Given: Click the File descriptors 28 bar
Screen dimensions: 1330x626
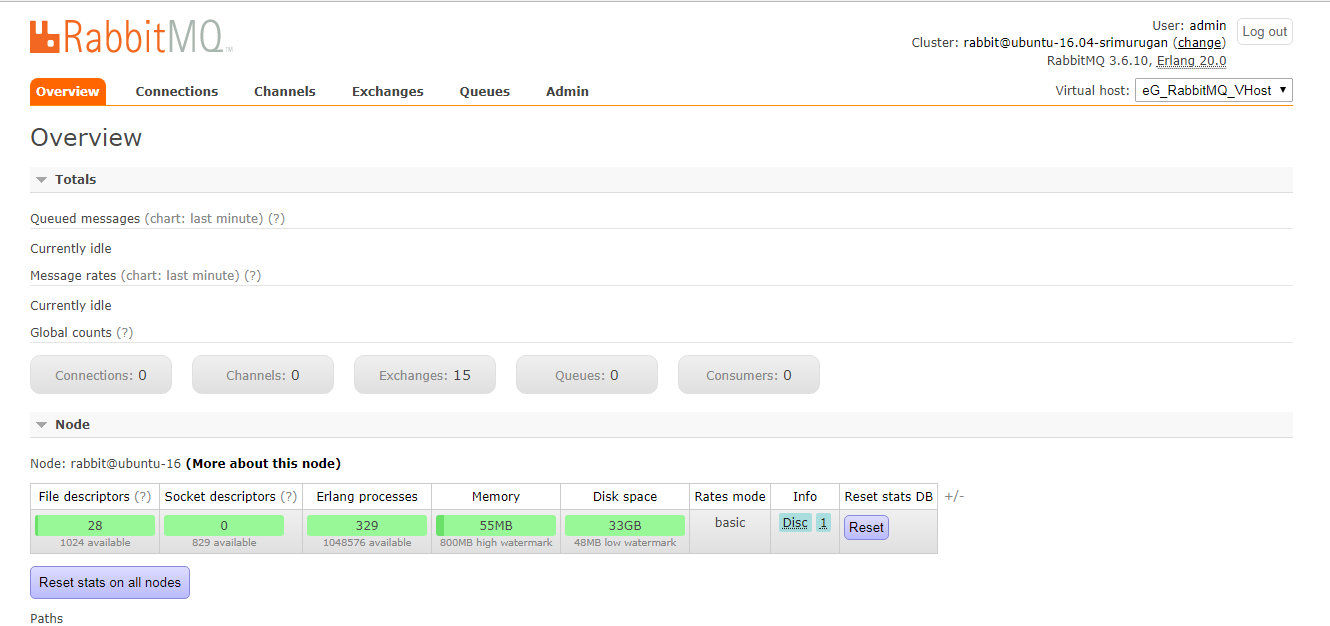Looking at the screenshot, I should click(x=95, y=525).
